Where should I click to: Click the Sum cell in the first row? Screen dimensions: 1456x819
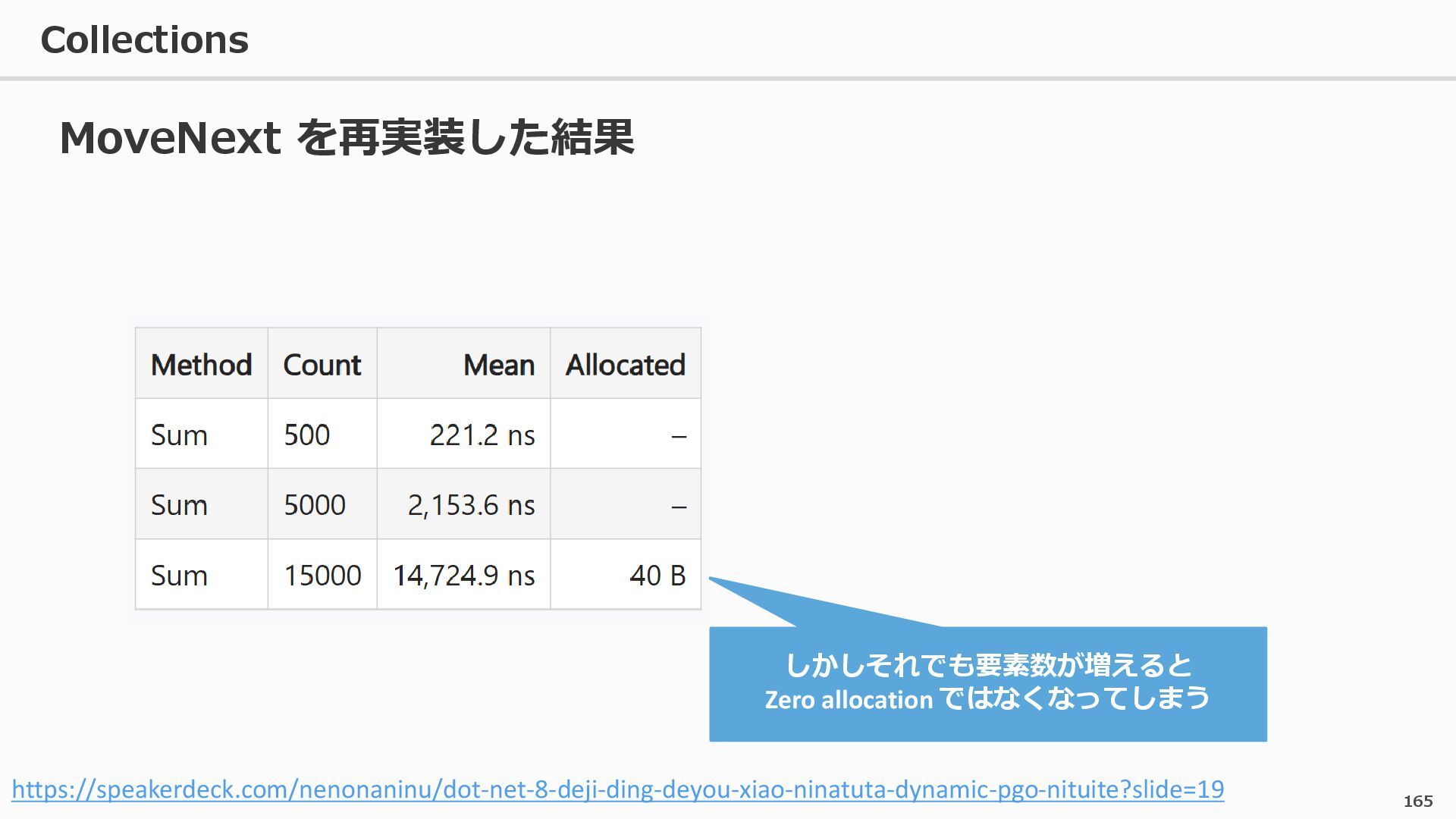coord(179,435)
